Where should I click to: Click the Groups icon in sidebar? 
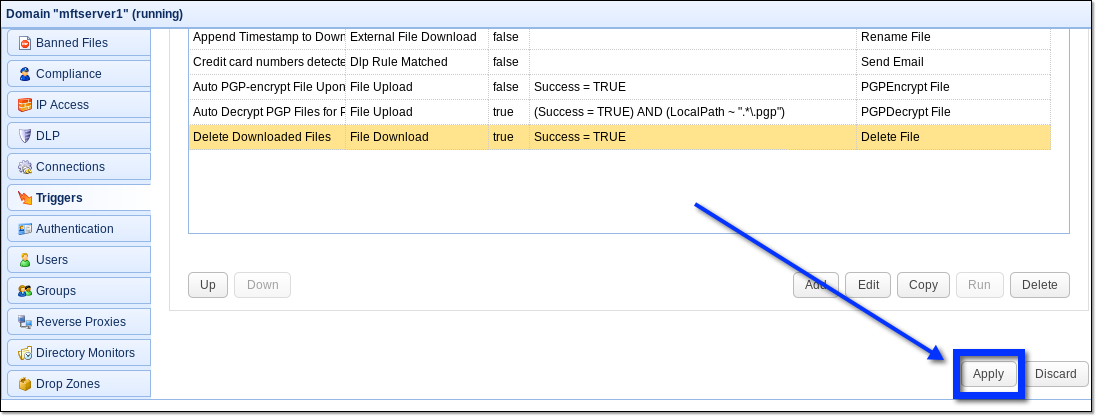pos(25,291)
